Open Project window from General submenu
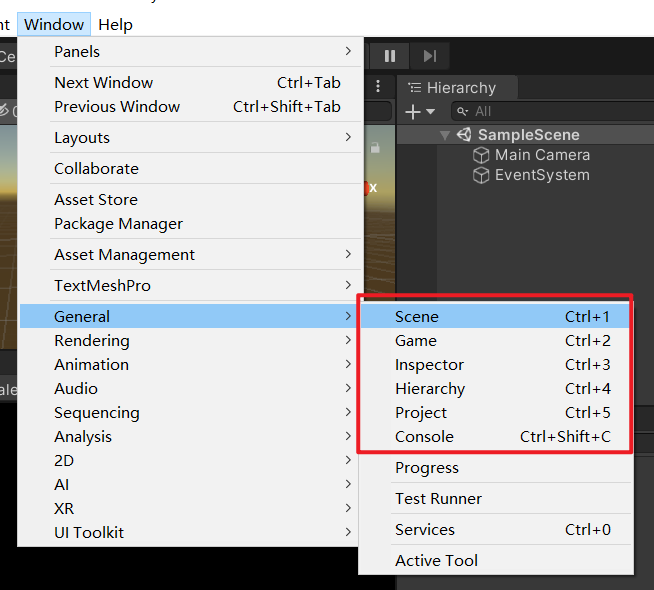This screenshot has height=590, width=654. (x=496, y=413)
